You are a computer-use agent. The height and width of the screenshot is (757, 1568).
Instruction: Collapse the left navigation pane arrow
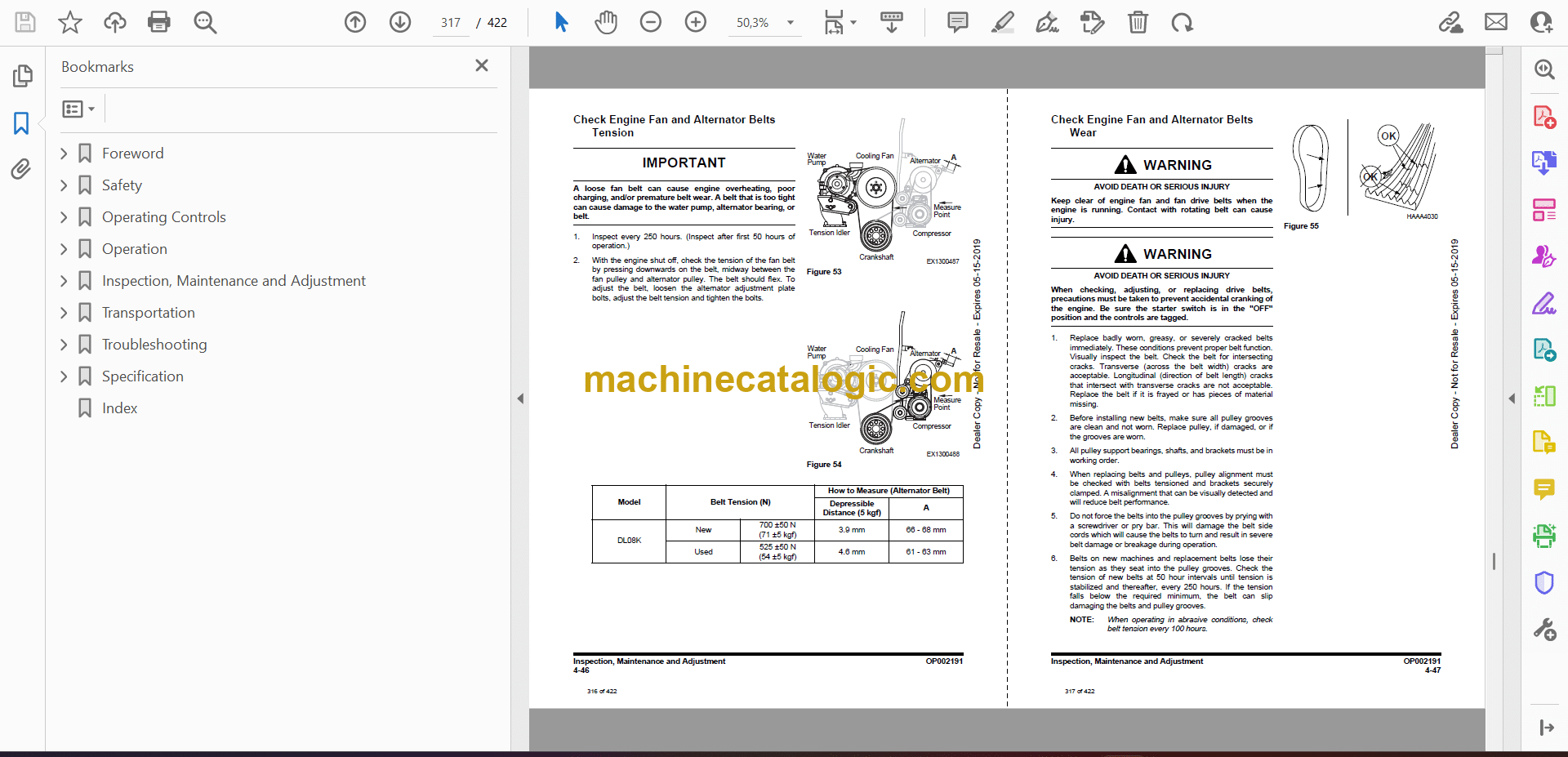click(x=520, y=399)
